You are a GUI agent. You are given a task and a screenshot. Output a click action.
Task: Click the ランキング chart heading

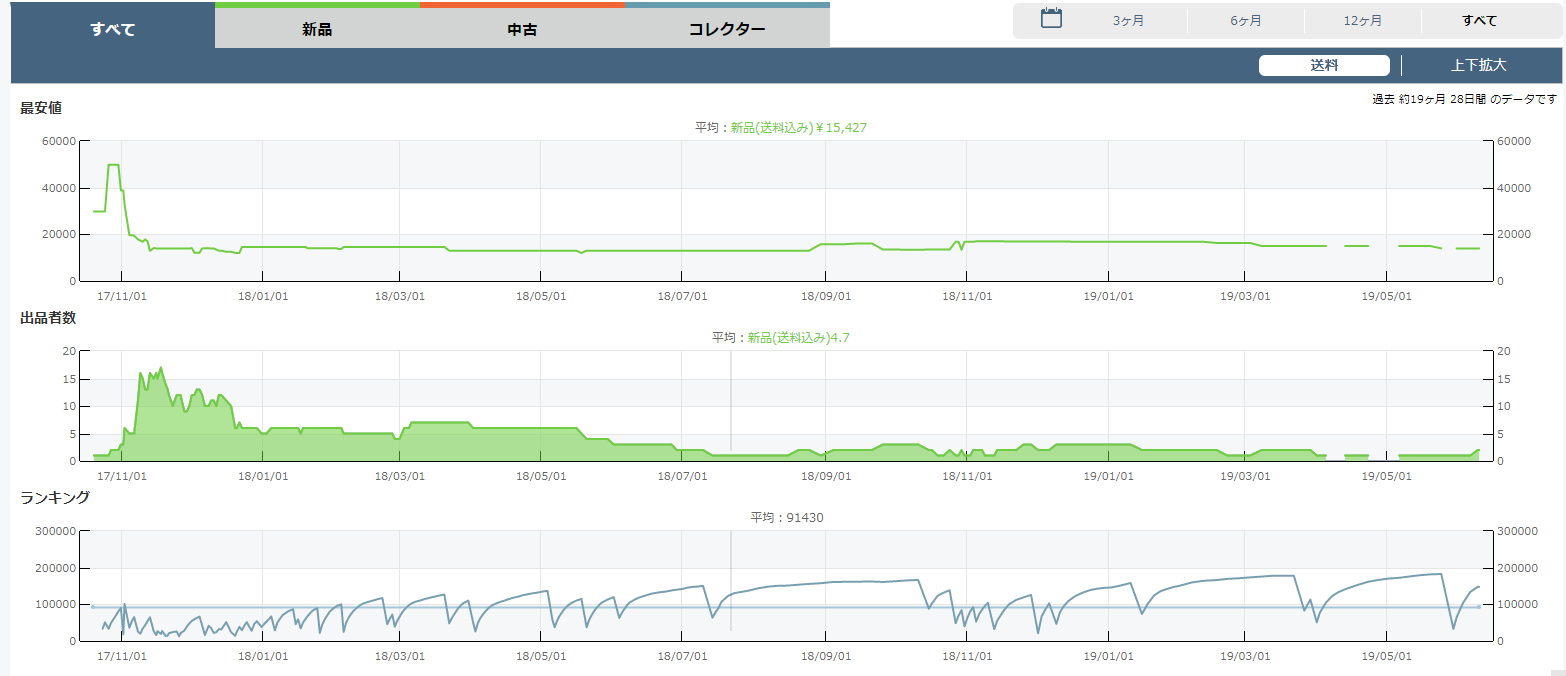(55, 497)
